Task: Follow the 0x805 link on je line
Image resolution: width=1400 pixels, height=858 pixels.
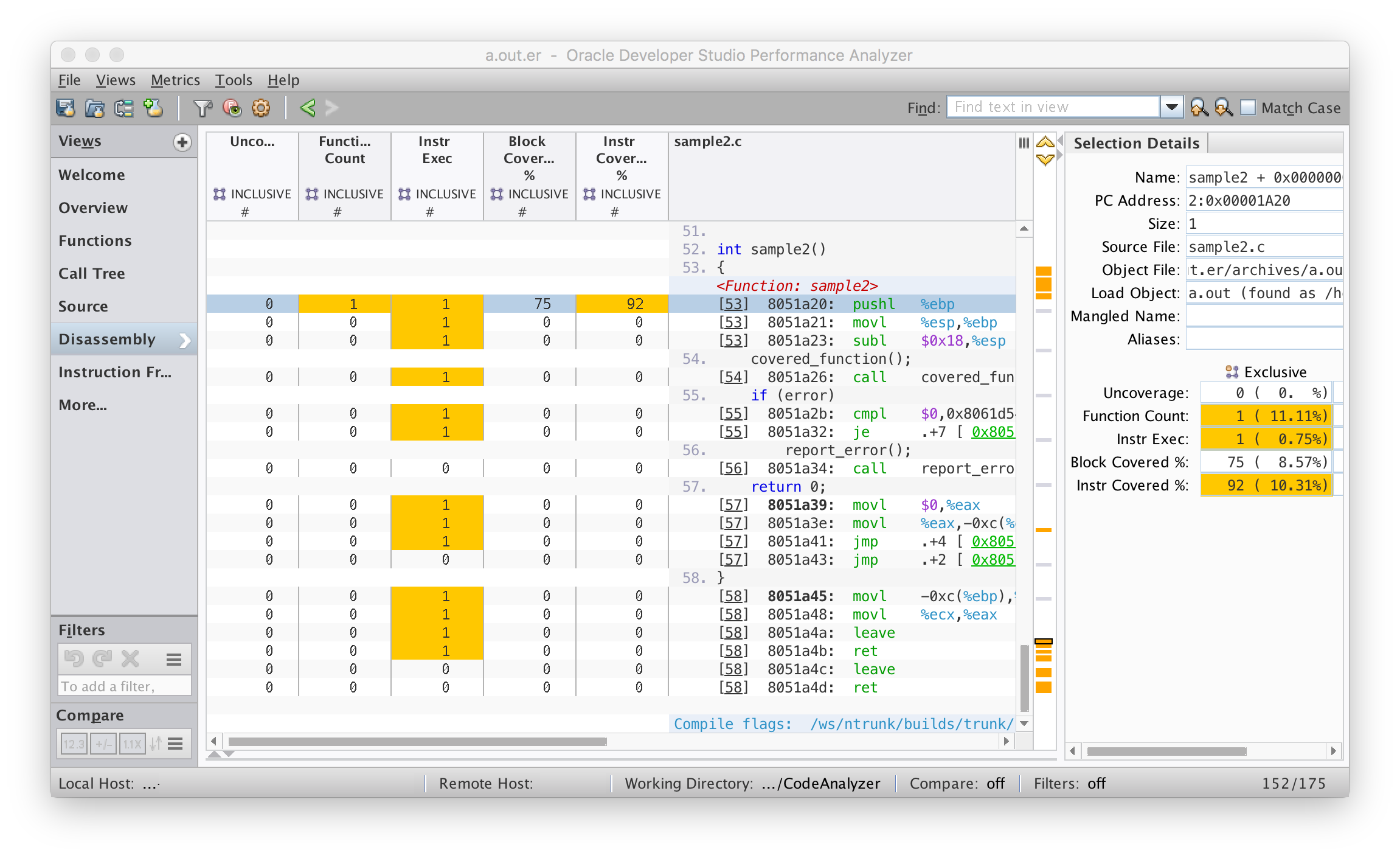Action: pos(993,432)
